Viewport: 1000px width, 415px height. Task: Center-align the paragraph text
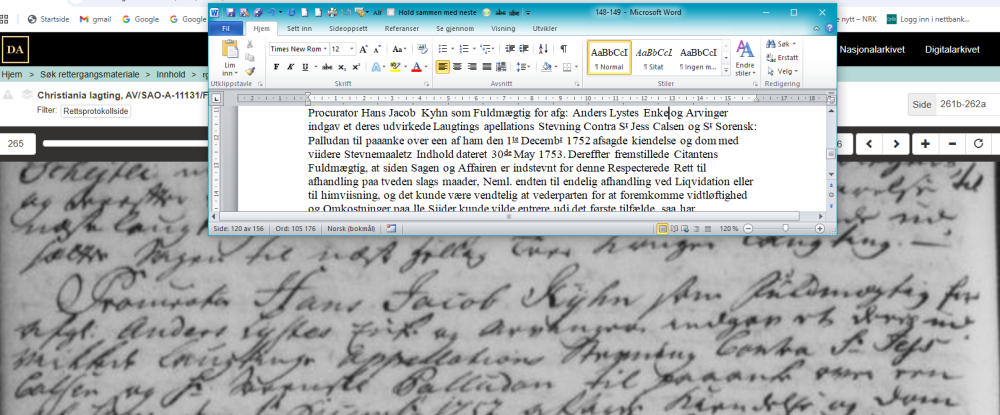(458, 67)
